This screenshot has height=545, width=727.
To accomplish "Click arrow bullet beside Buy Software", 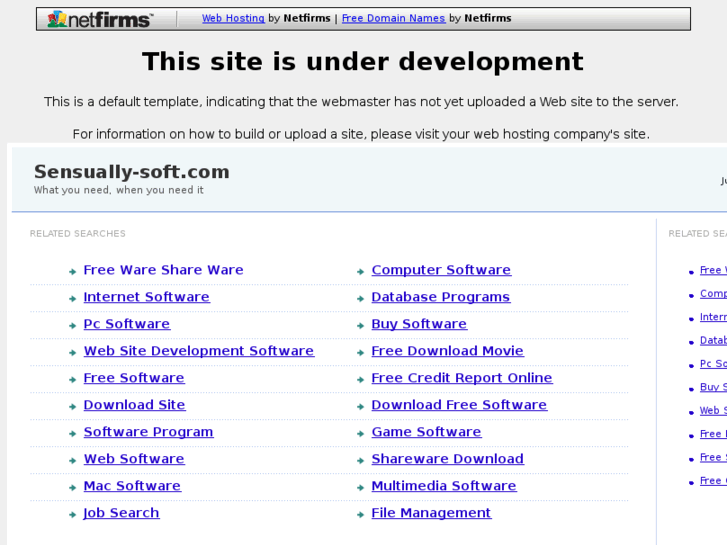I will (x=360, y=326).
